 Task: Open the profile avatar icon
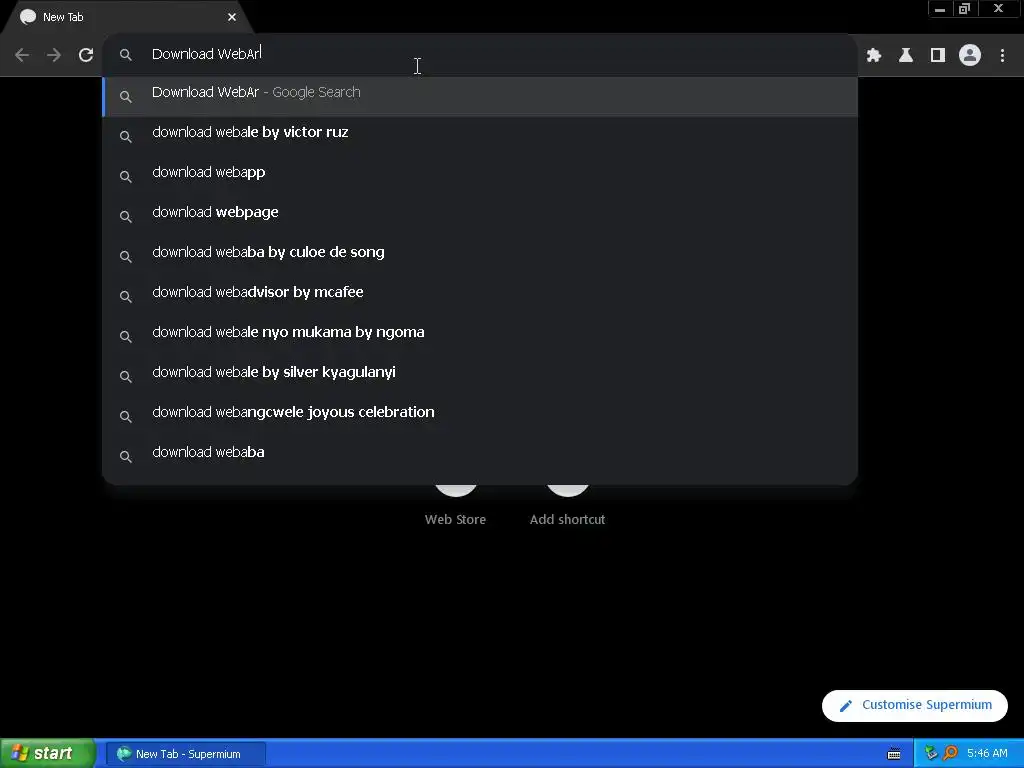[x=970, y=56]
